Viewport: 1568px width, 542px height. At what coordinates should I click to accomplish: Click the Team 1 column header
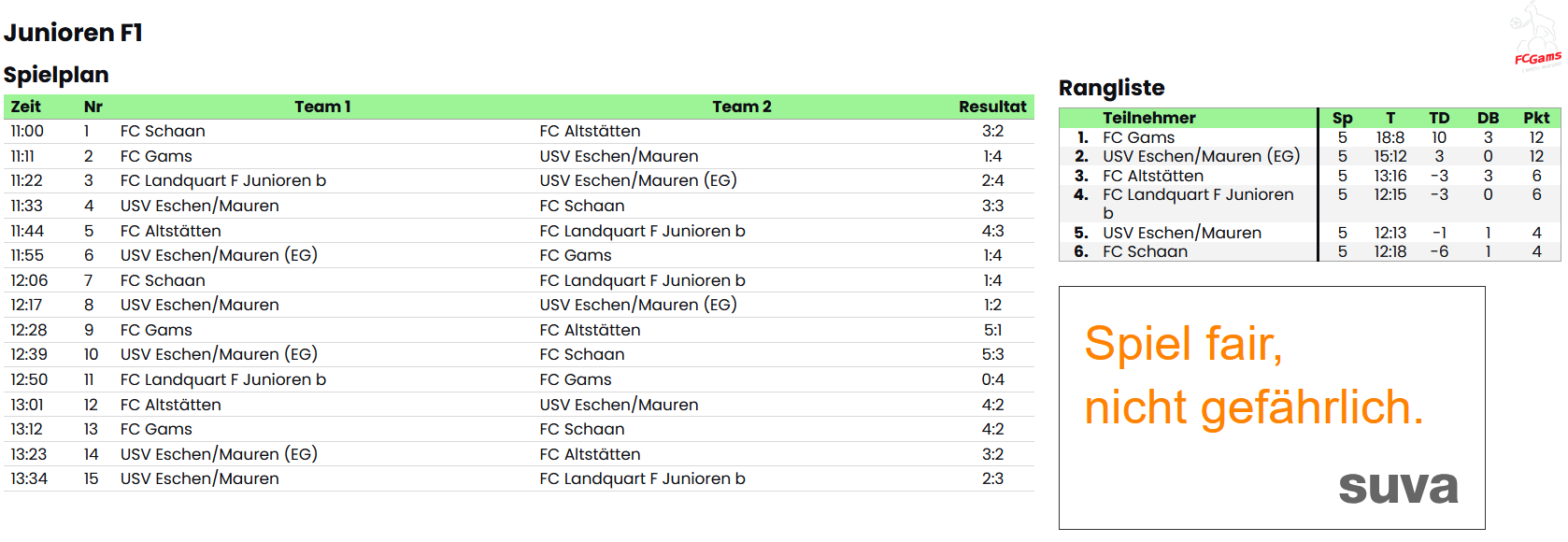[x=322, y=107]
